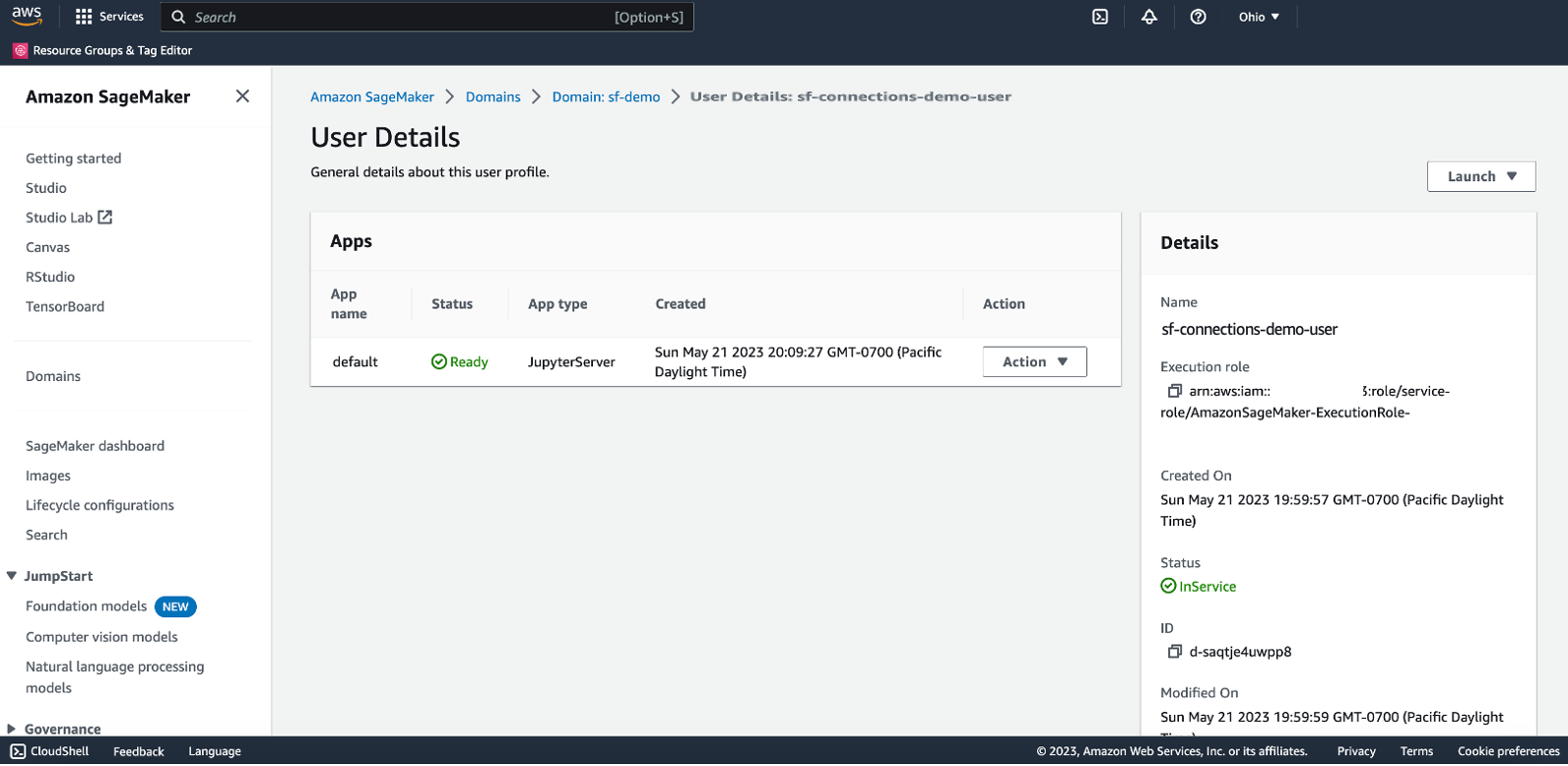Screen dimensions: 1568x766
Task: Click the App type column header
Action: (557, 304)
